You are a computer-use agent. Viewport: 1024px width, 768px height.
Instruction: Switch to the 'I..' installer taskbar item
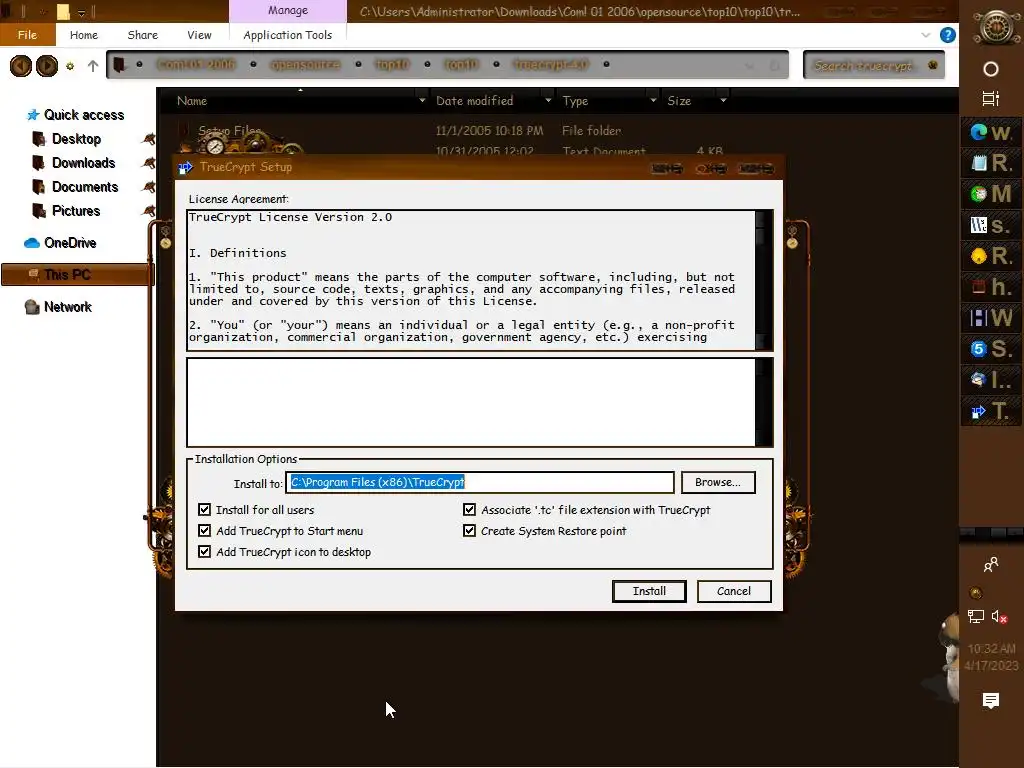click(991, 379)
